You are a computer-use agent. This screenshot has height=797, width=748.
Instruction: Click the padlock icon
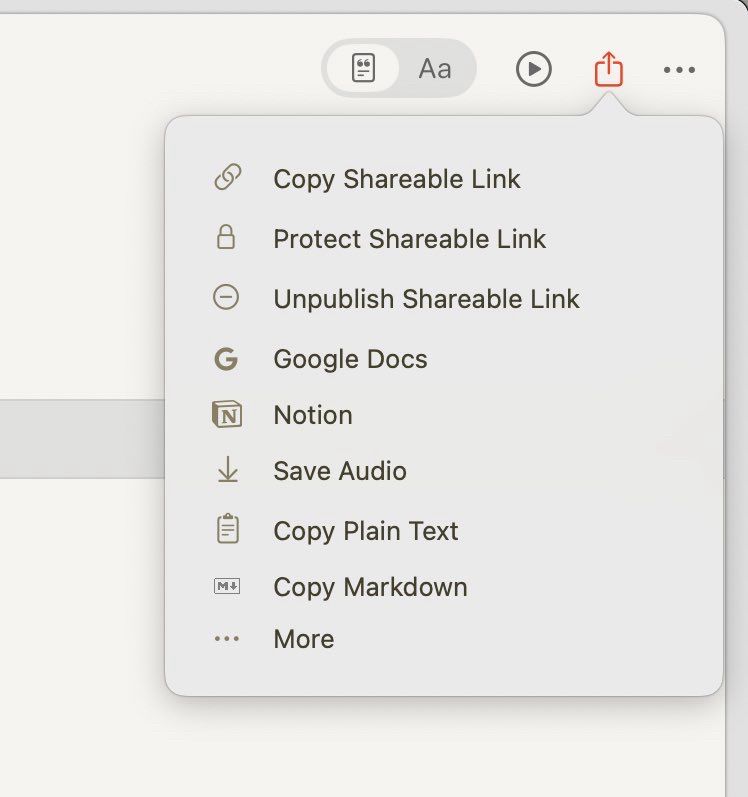[x=226, y=237]
